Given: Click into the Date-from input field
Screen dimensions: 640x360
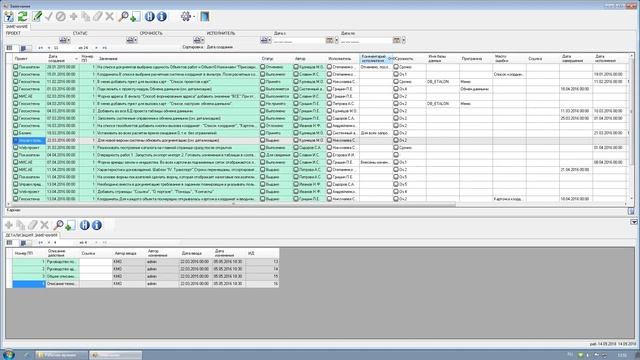Looking at the screenshot, I should pyautogui.click(x=299, y=40).
